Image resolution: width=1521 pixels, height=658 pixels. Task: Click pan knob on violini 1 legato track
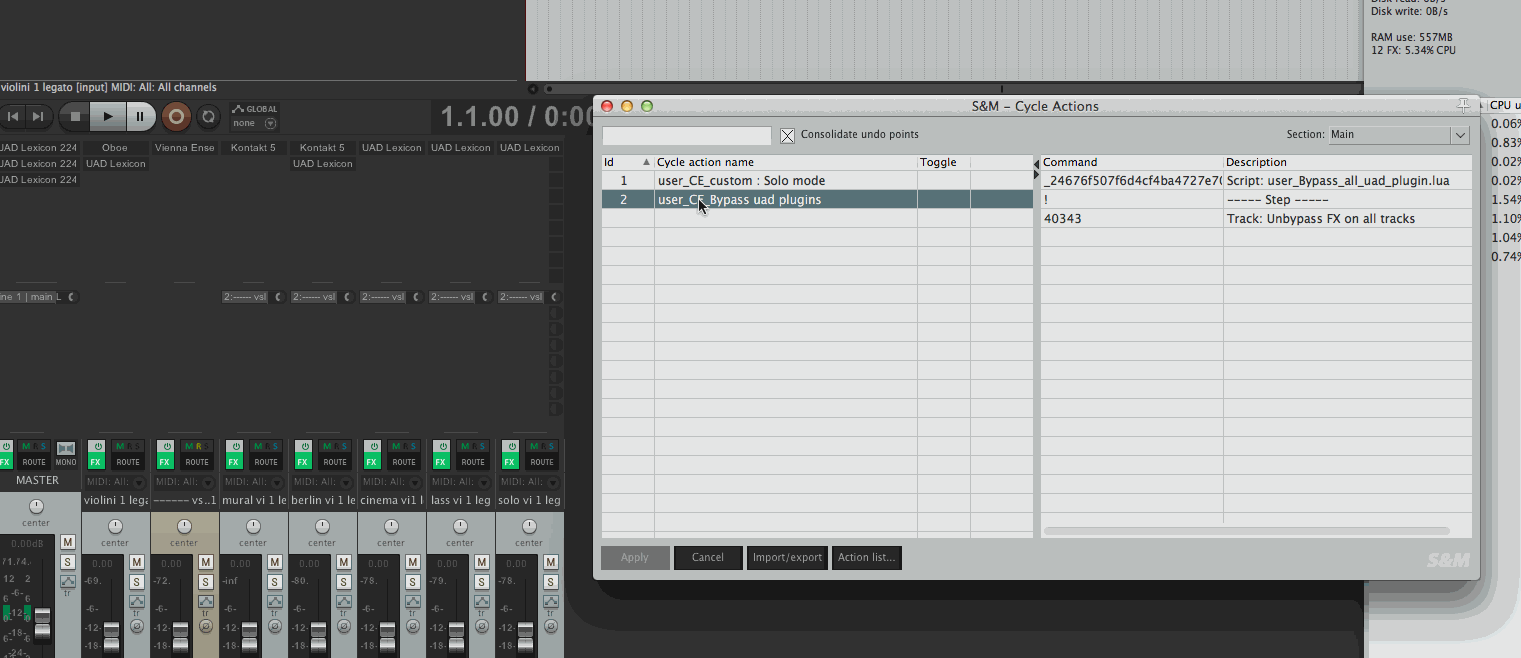115,526
